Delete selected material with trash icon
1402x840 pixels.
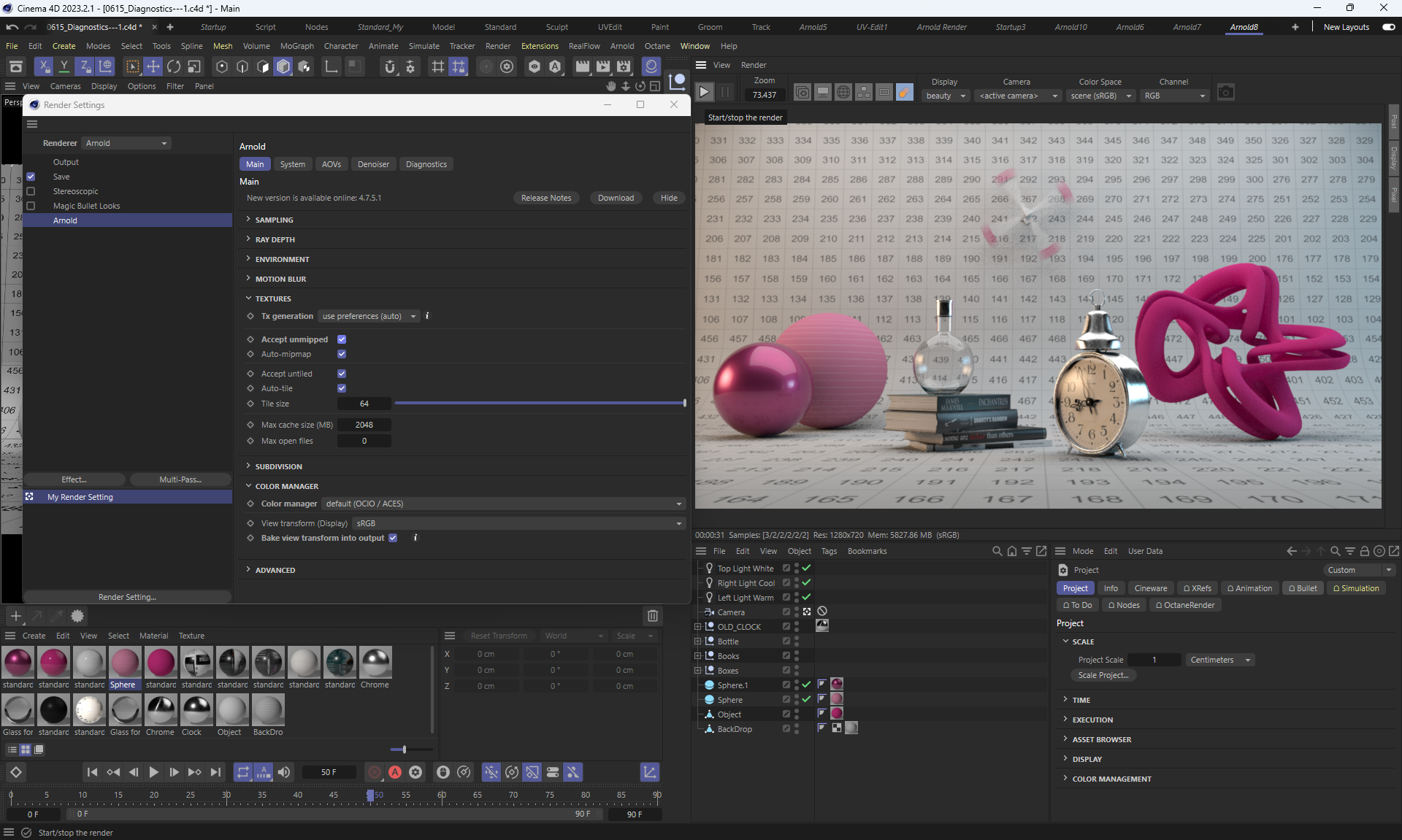[653, 616]
